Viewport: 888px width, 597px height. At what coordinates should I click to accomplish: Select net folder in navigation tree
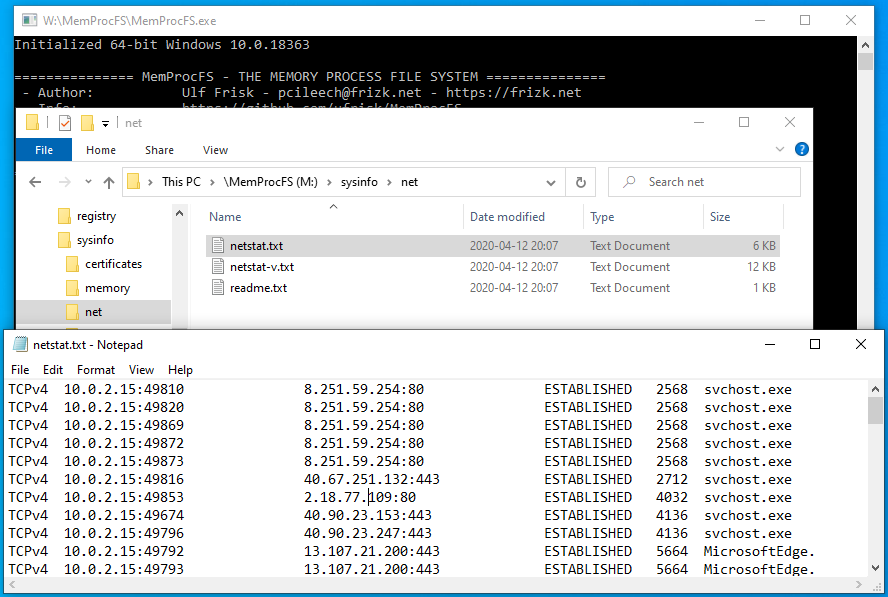coord(93,312)
